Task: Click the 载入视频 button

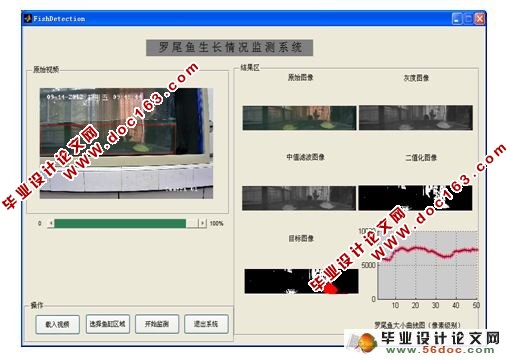Action: [x=57, y=324]
